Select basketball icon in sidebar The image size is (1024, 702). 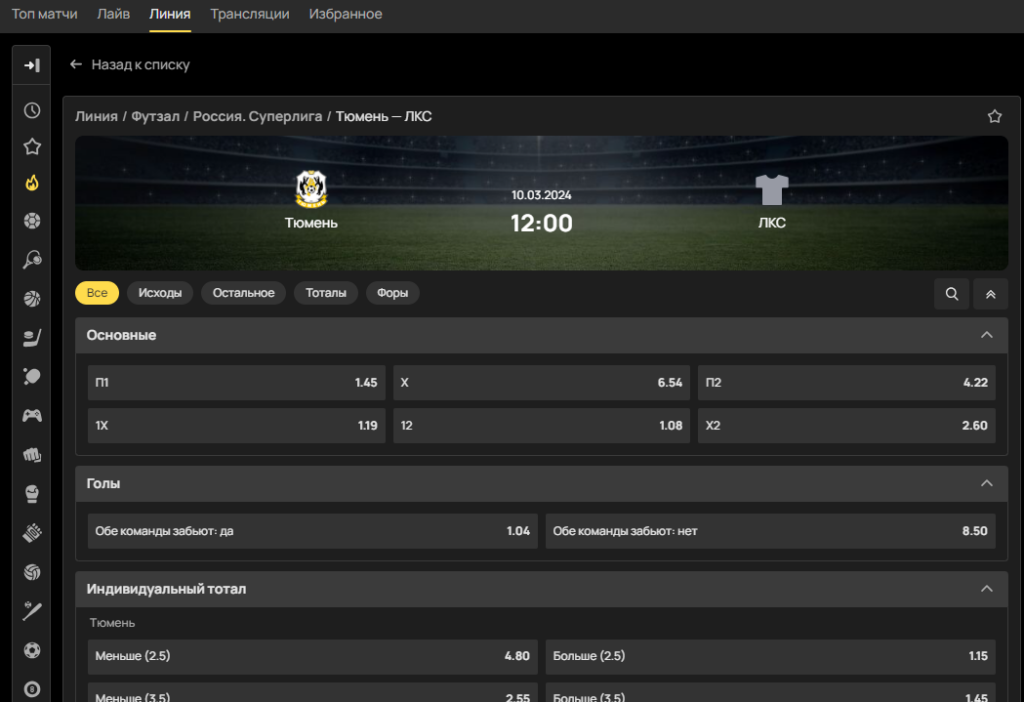(31, 298)
